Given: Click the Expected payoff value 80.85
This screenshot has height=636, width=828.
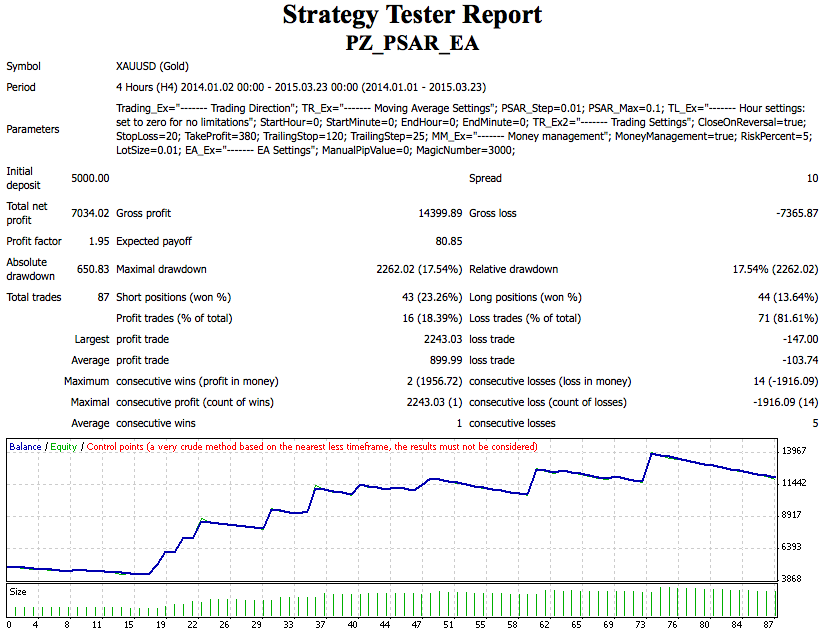Looking at the screenshot, I should tap(448, 241).
